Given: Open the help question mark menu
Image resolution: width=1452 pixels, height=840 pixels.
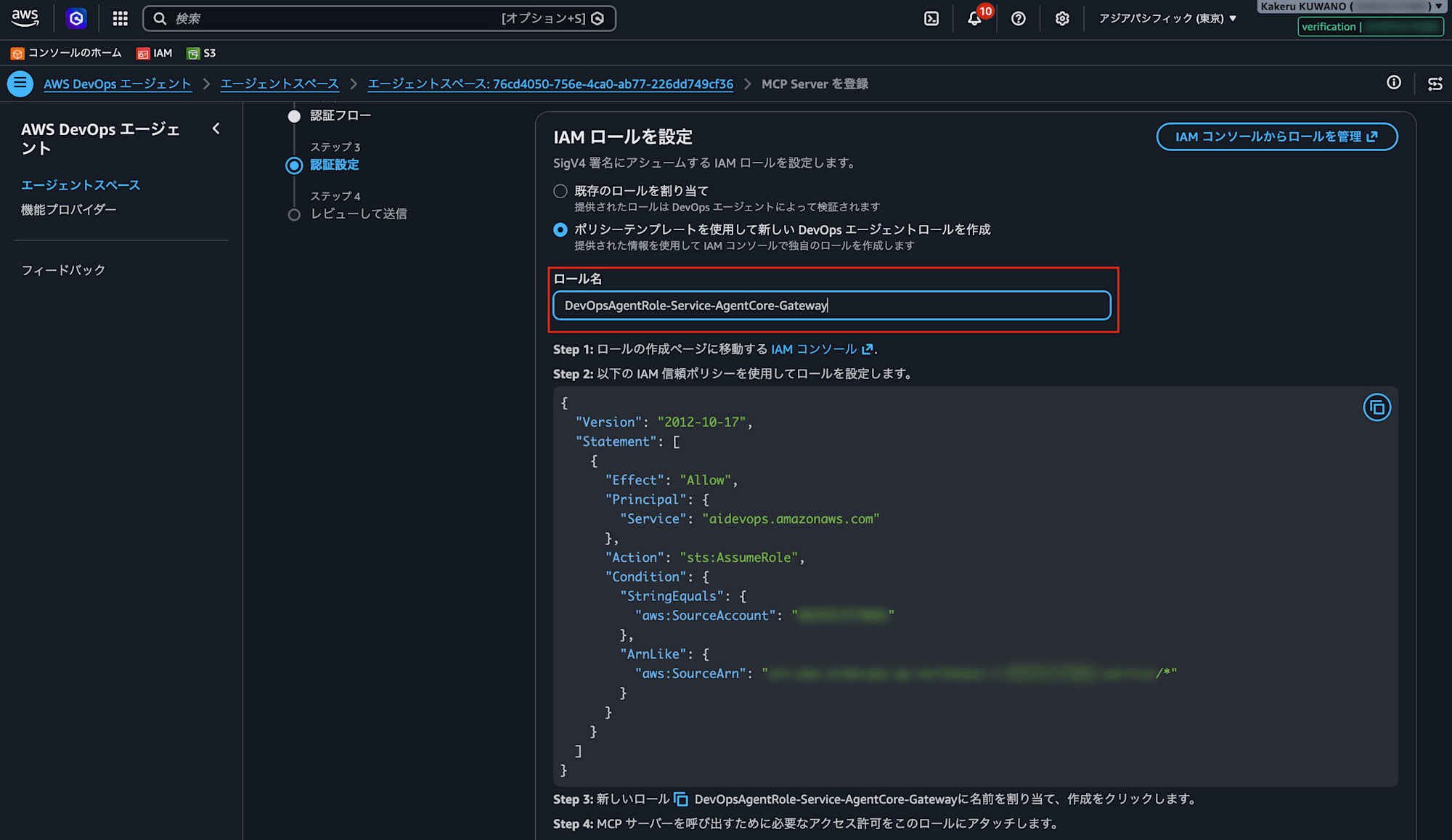Looking at the screenshot, I should point(1019,18).
